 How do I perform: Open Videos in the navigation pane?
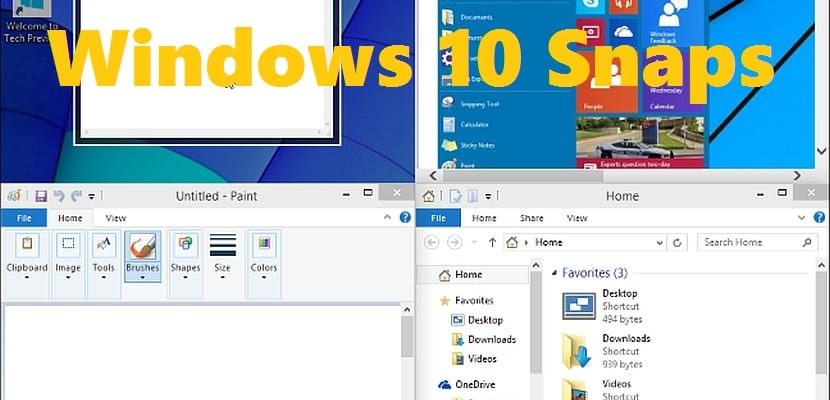474,359
